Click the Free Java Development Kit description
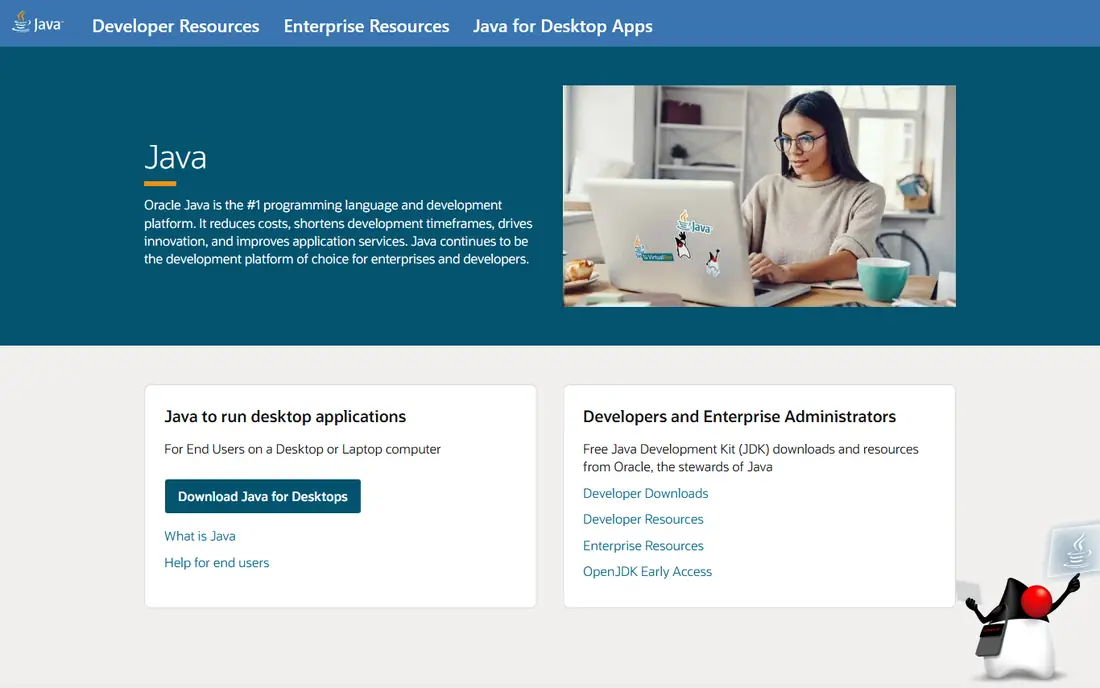 click(x=751, y=458)
